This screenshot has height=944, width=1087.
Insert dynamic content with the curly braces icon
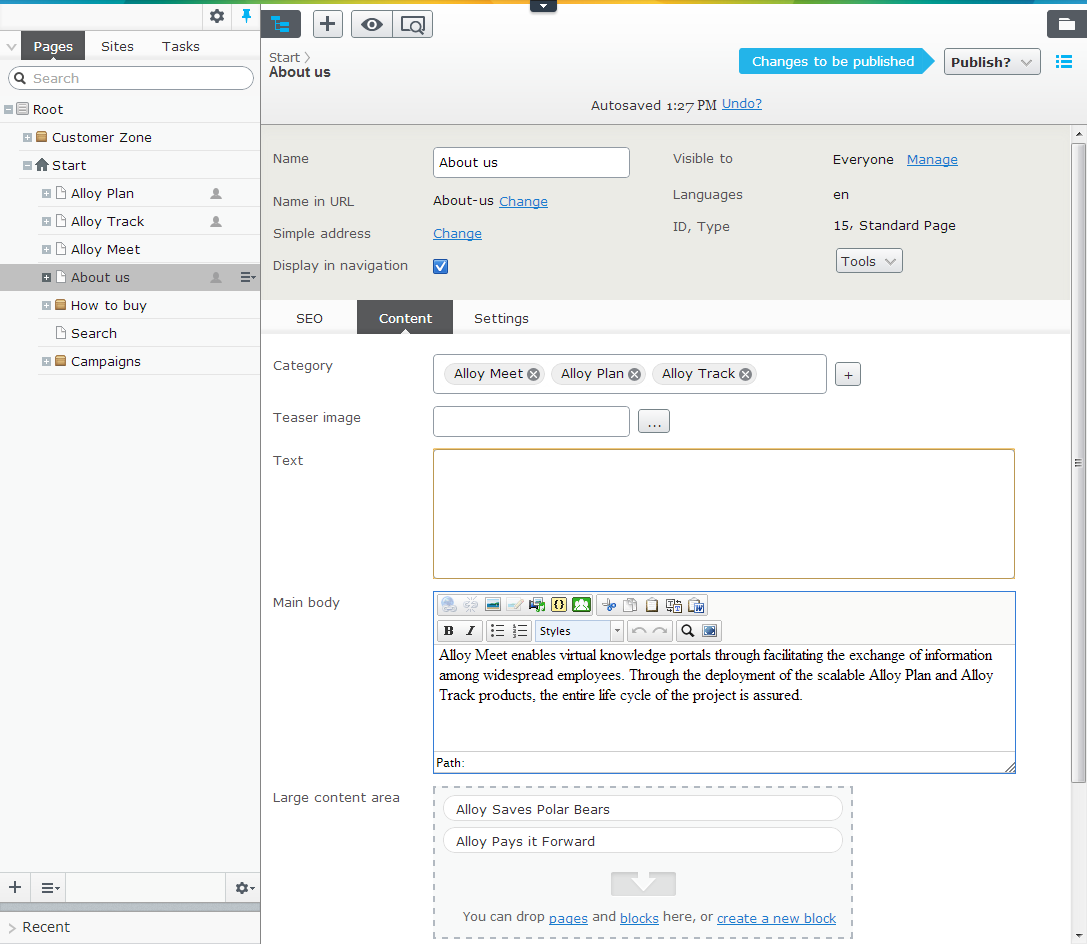pos(559,605)
